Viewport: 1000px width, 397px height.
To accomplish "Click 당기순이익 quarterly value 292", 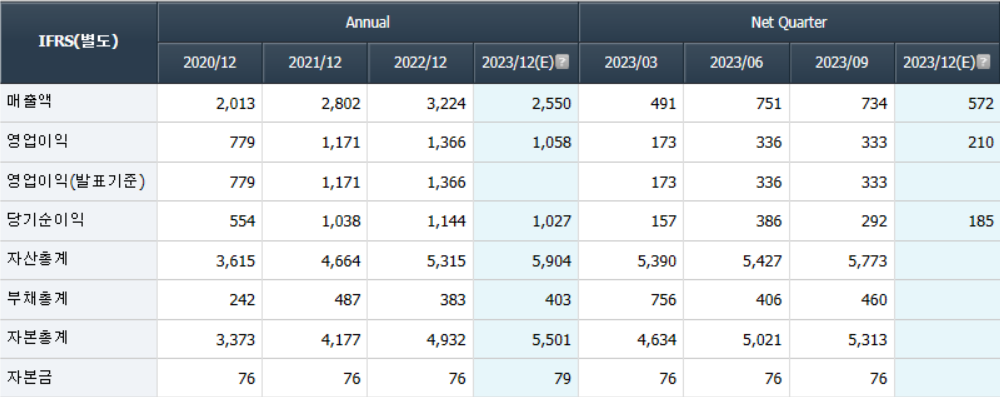I will (875, 221).
